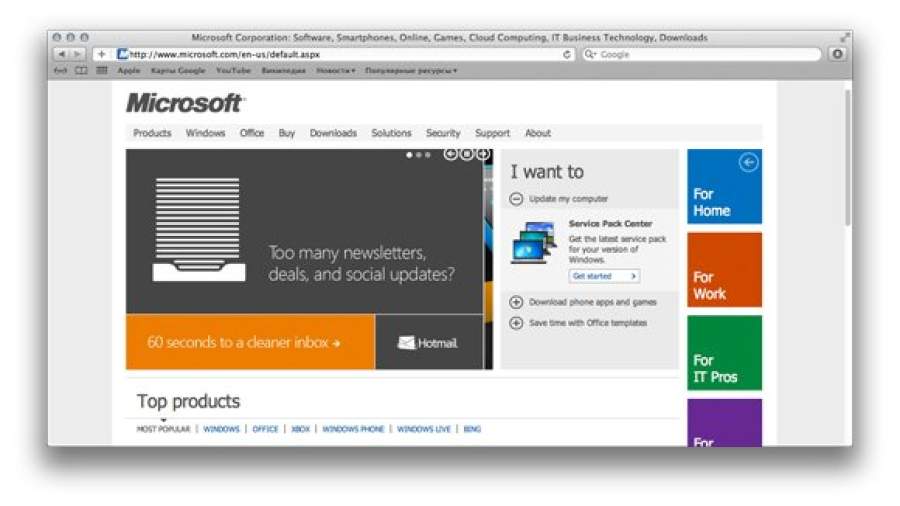900x506 pixels.
Task: Open the For IT Pros tile
Action: click(x=724, y=353)
